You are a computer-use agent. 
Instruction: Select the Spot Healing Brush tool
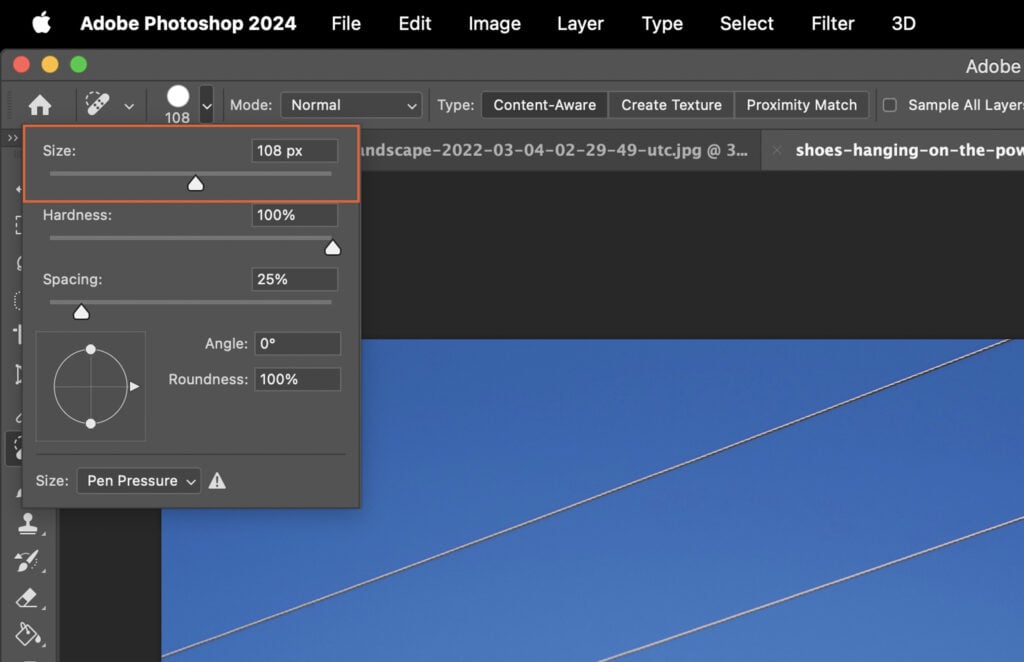click(x=14, y=448)
